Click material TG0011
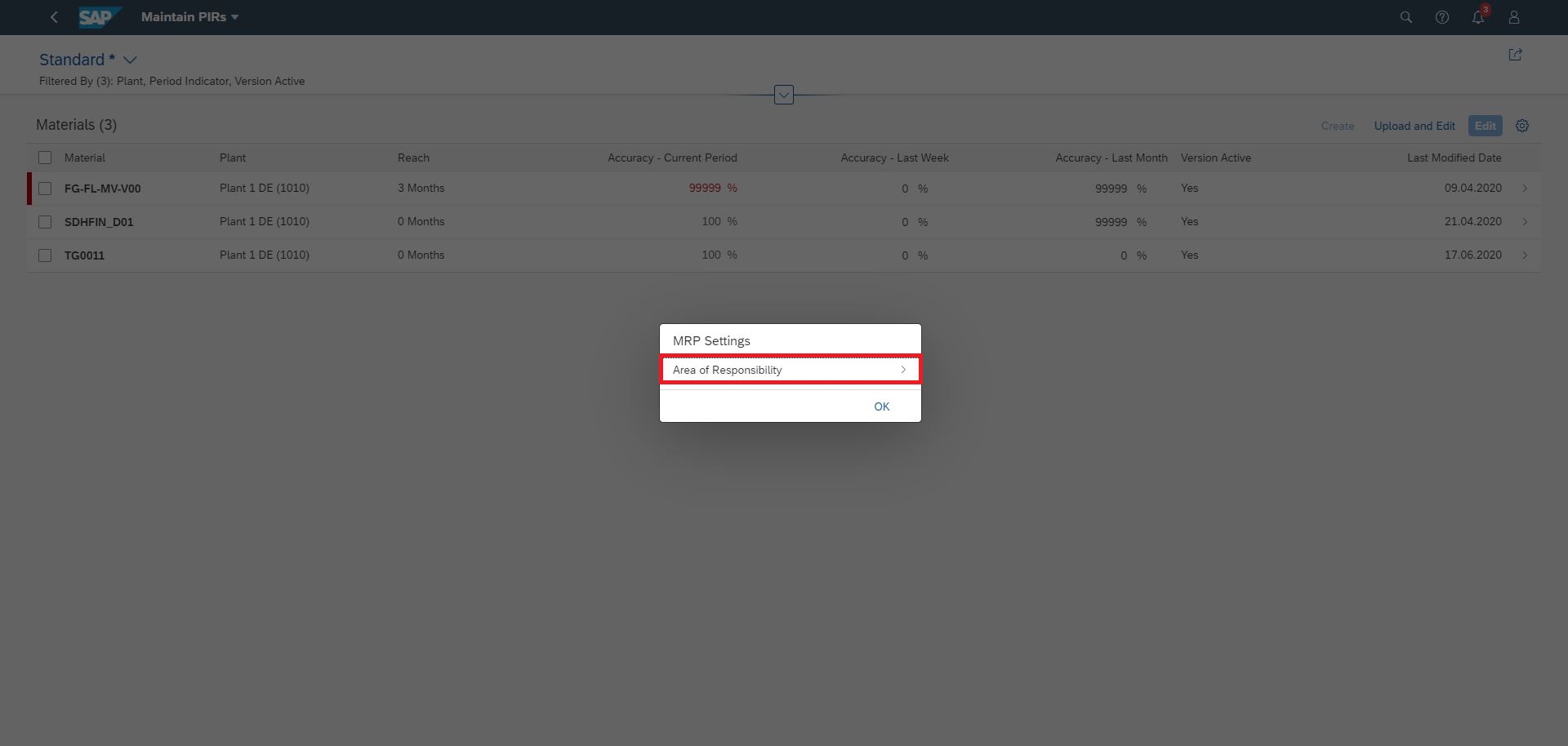Viewport: 1568px width, 746px height. click(84, 255)
